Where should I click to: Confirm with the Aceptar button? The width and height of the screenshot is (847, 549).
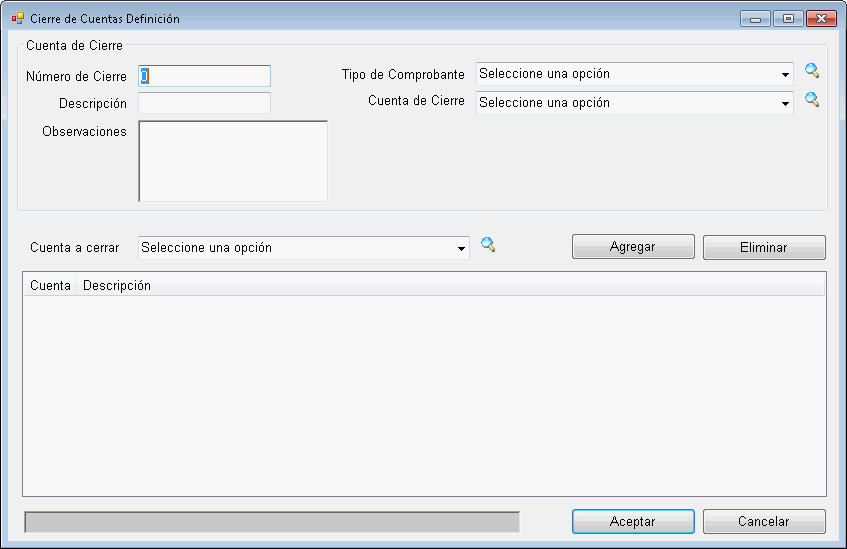tap(633, 522)
